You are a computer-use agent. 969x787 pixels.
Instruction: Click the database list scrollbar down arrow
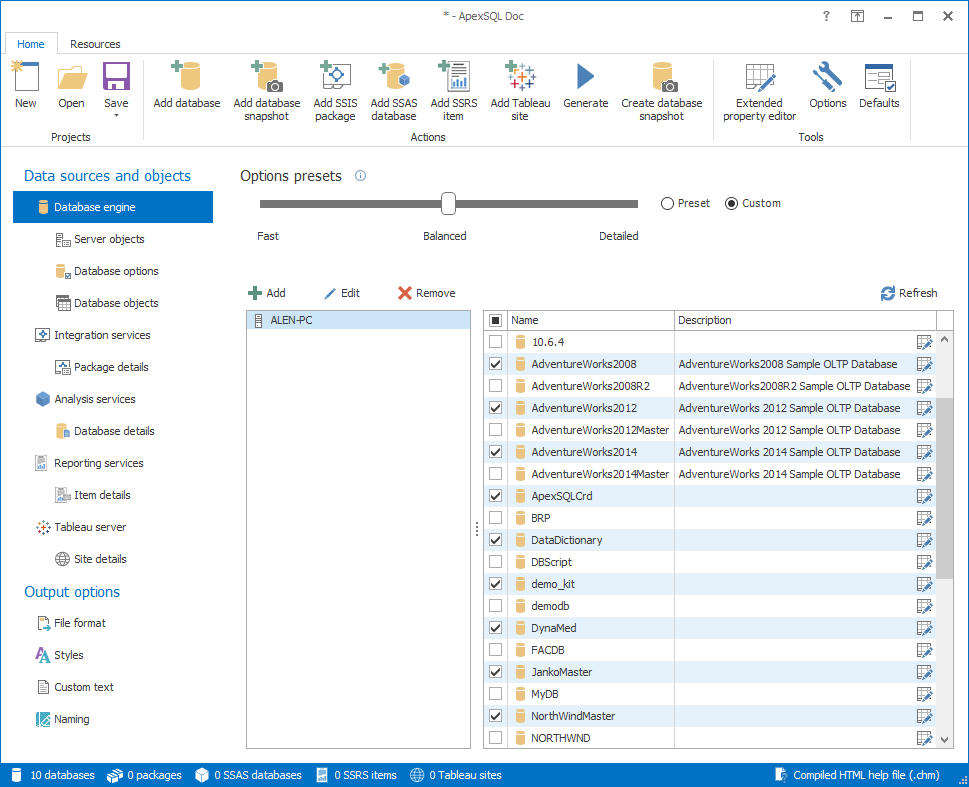click(x=944, y=739)
